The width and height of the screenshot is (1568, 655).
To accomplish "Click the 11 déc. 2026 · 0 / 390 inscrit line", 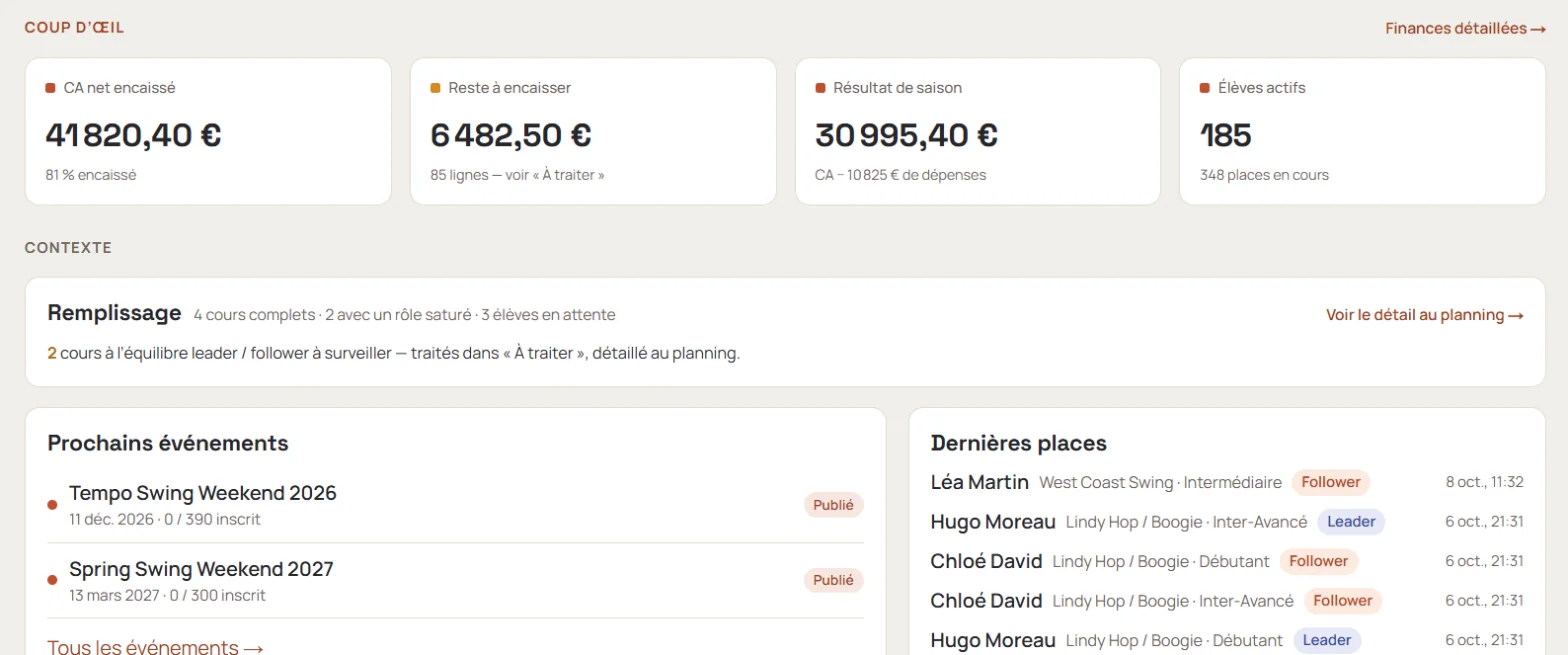I will pos(165,519).
